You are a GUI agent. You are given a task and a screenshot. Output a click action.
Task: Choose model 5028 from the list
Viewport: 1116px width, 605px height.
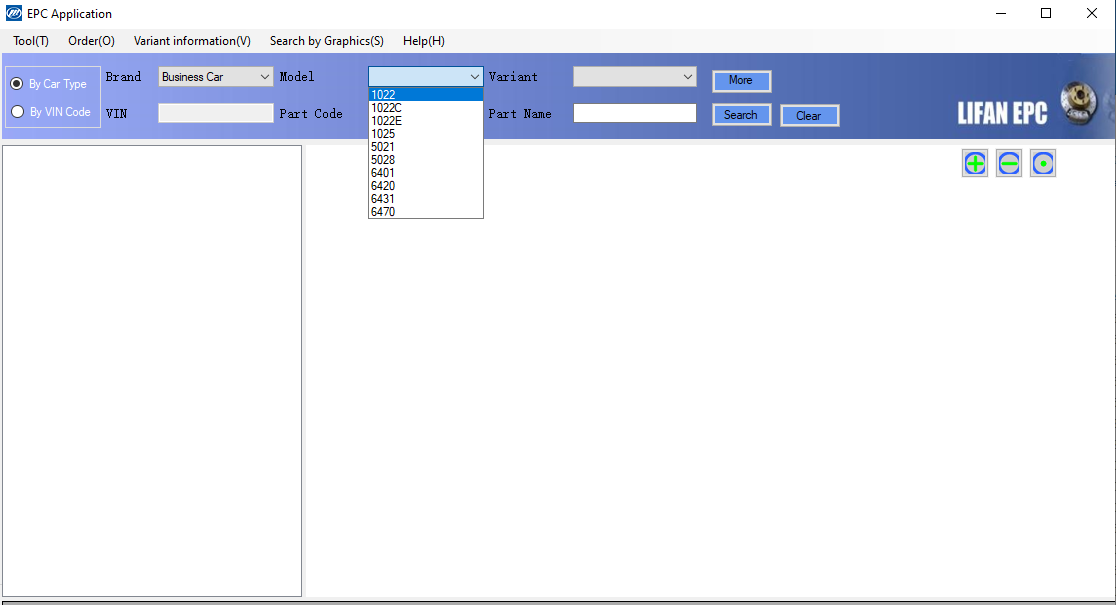[x=426, y=160]
